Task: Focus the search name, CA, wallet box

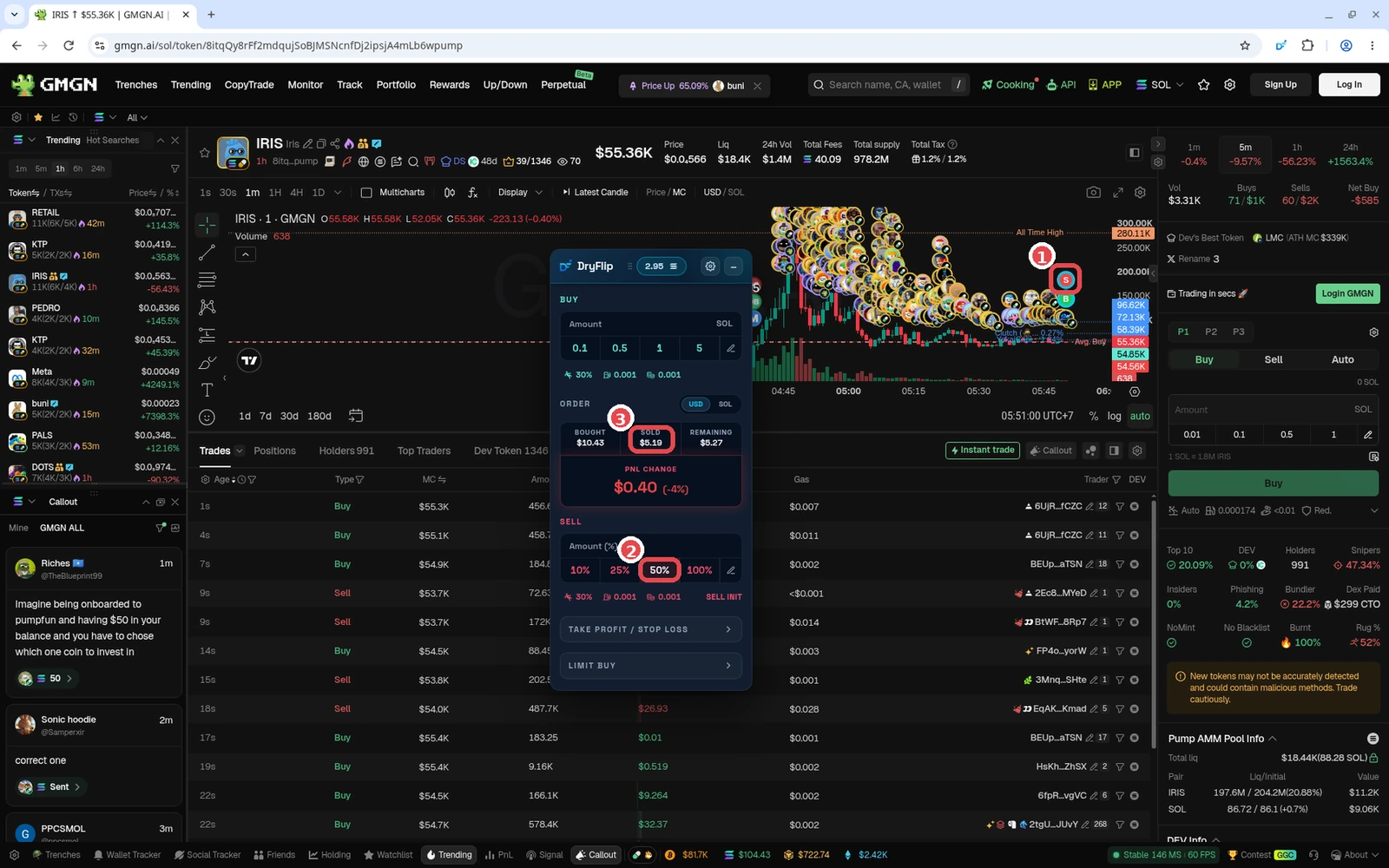Action: 889,84
